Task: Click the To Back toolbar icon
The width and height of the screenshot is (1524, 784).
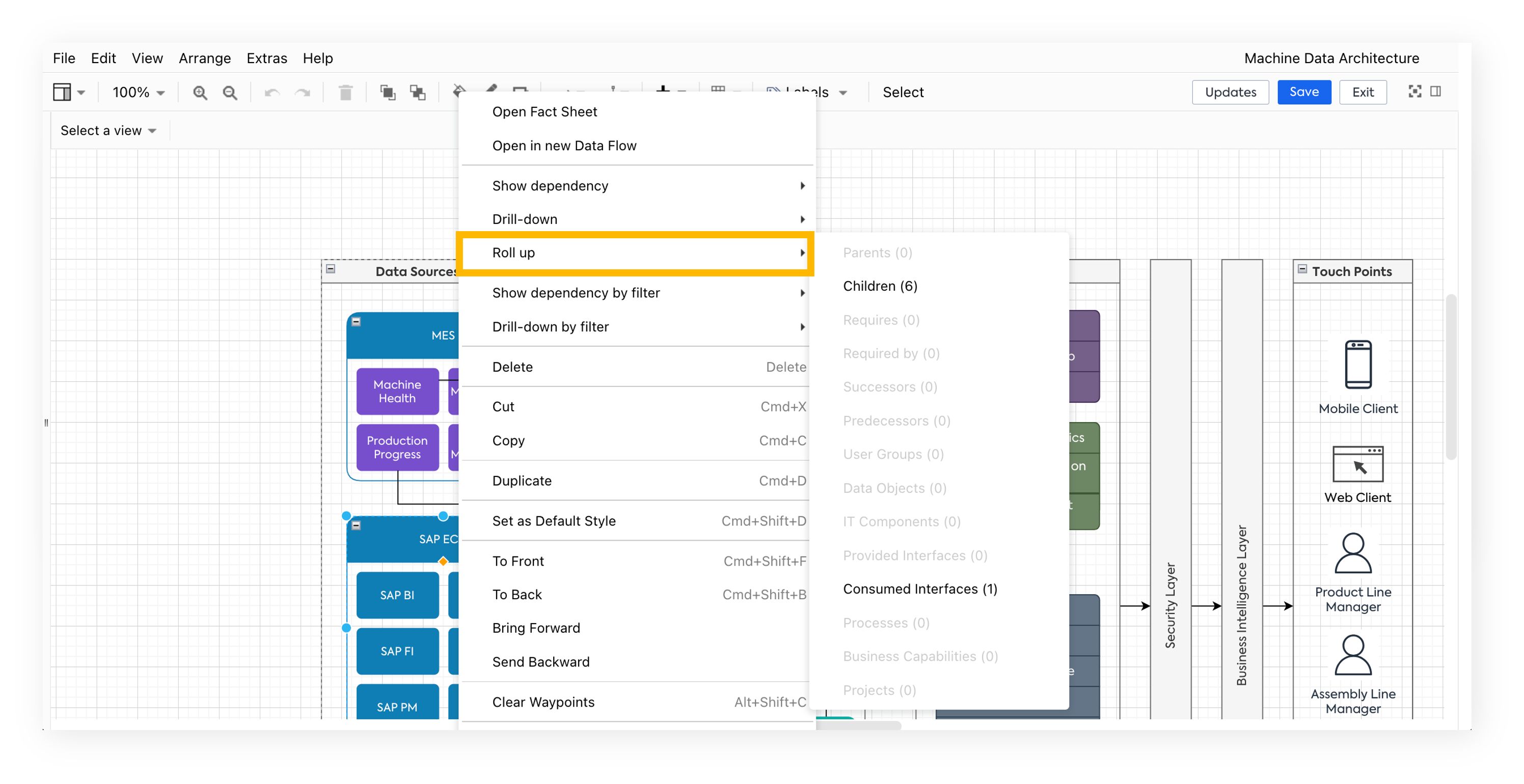Action: click(418, 92)
